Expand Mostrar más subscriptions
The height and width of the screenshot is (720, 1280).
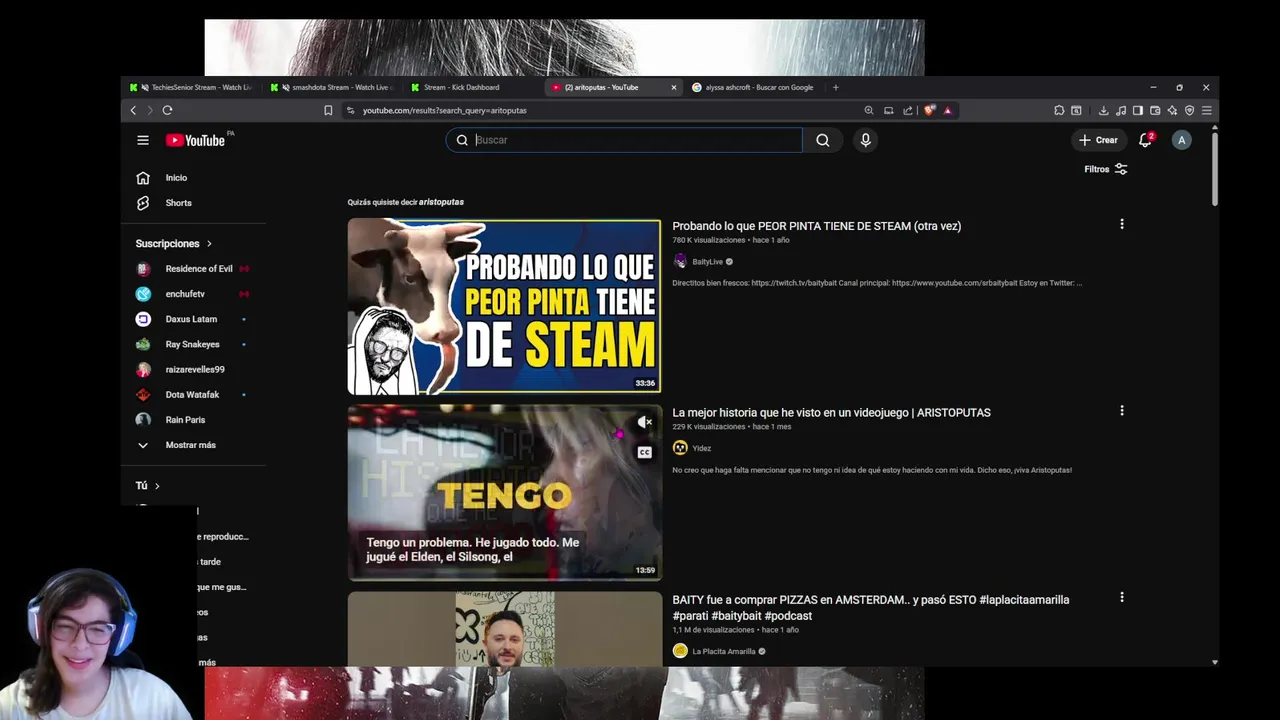click(190, 445)
